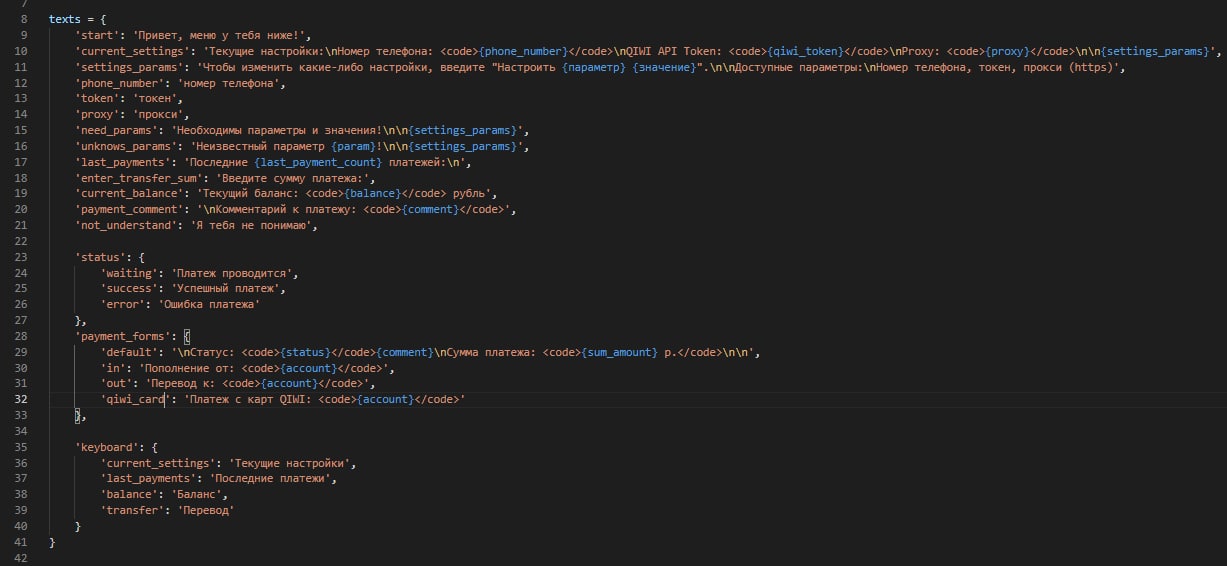Image resolution: width=1227 pixels, height=566 pixels.
Task: Click the string 'Текущие настройки' on line 36
Action: point(292,465)
